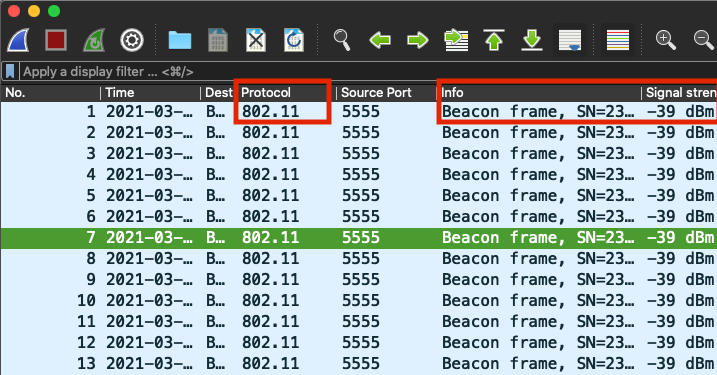The image size is (717, 375).
Task: Select packet number 11 row
Action: 358,322
